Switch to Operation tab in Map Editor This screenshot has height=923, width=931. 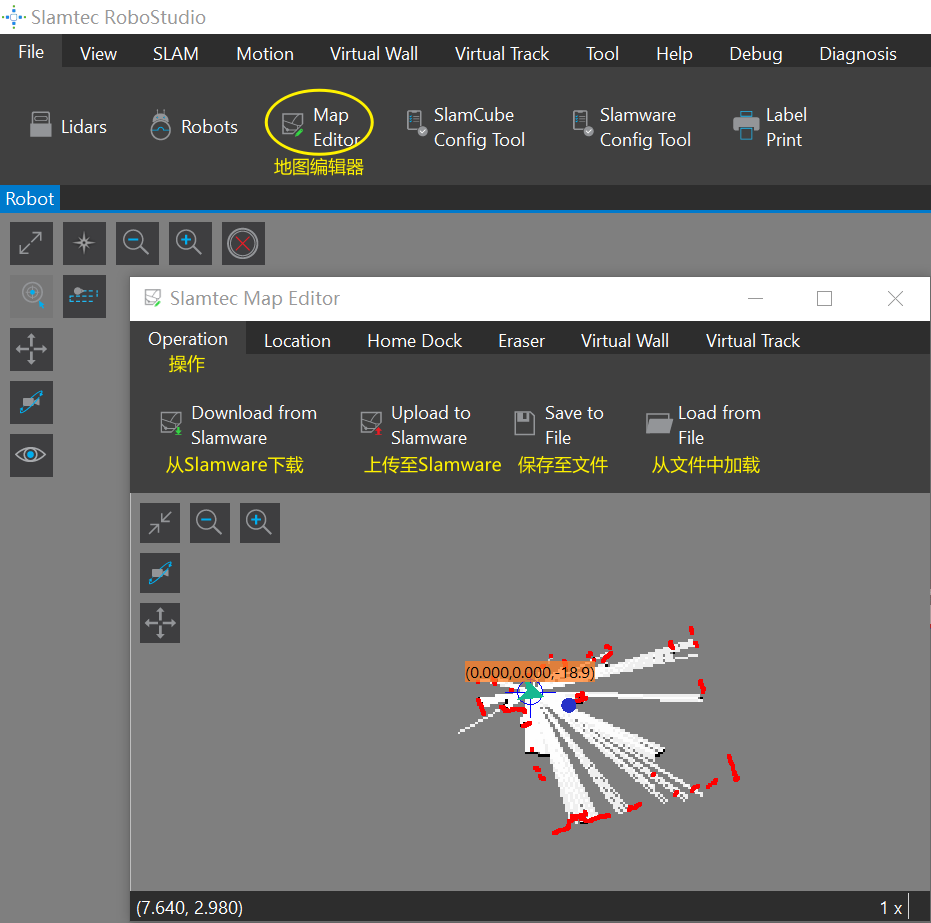click(x=188, y=339)
